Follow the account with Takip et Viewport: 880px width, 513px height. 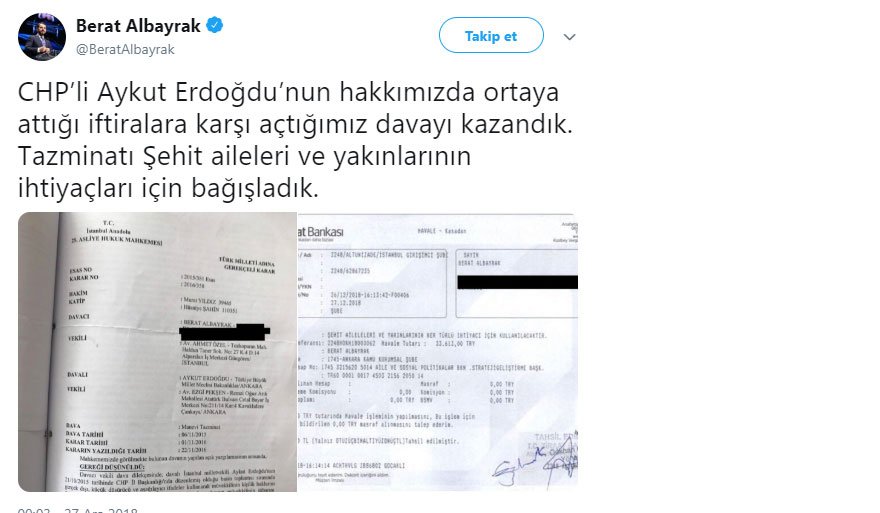coord(491,36)
